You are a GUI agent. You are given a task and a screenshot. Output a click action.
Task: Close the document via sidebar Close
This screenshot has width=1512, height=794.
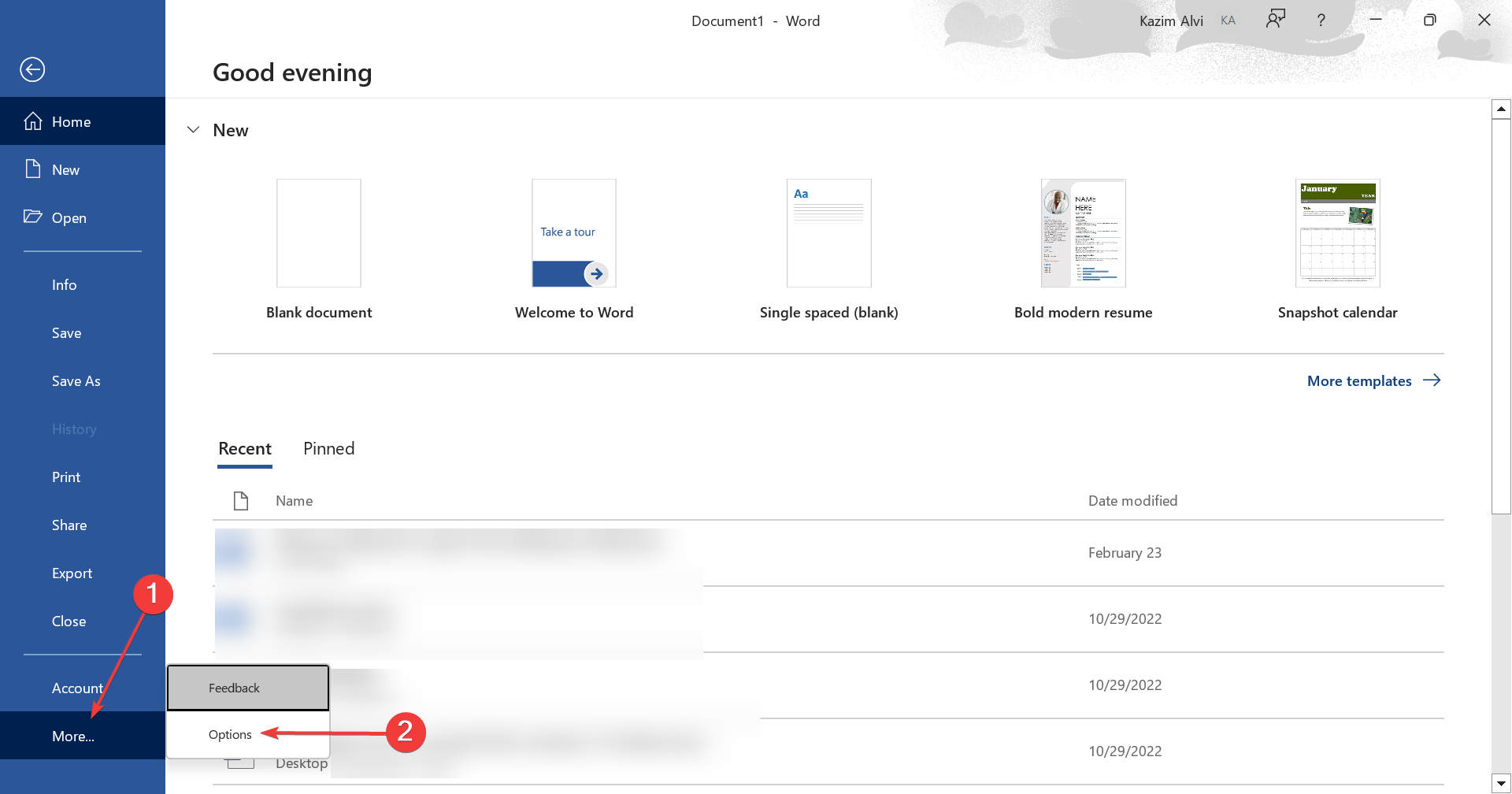pyautogui.click(x=83, y=621)
